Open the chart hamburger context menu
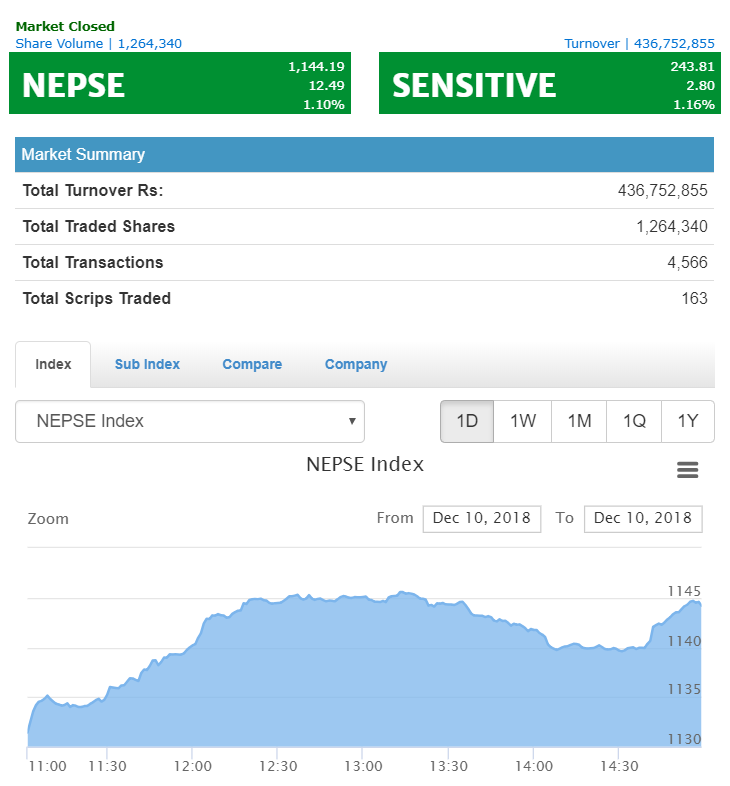Viewport: 730px width, 786px height. coord(687,470)
